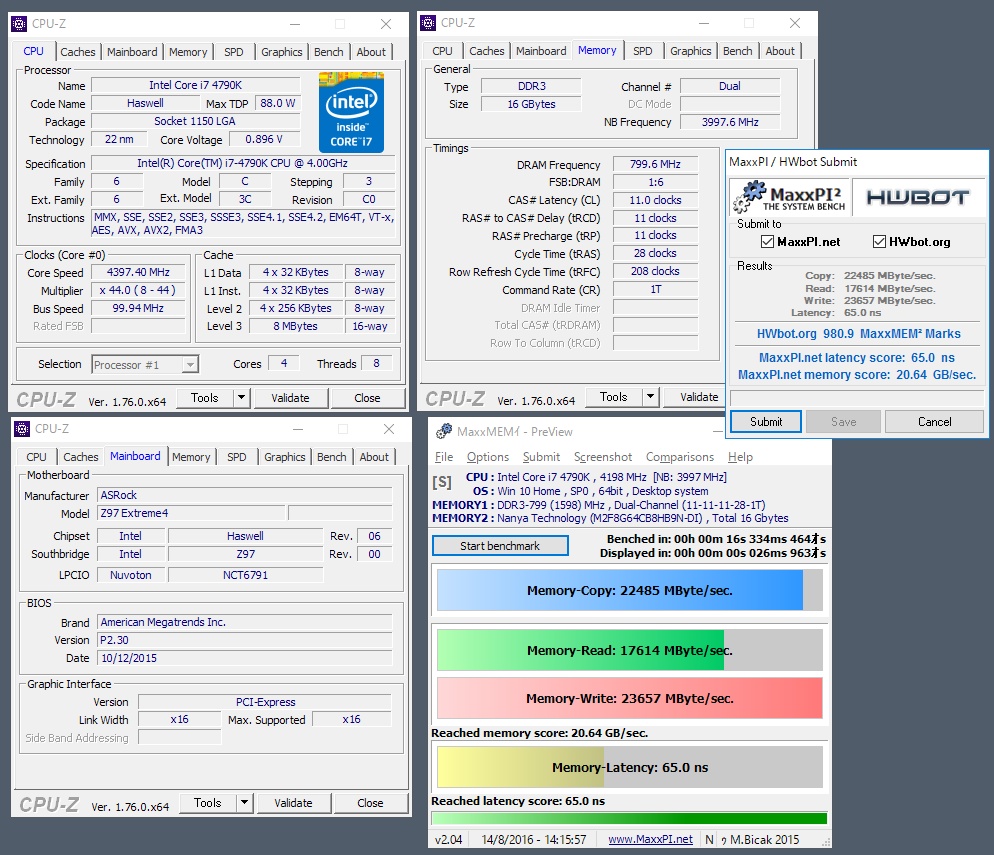Click the ASRock manufacturer field

click(245, 495)
